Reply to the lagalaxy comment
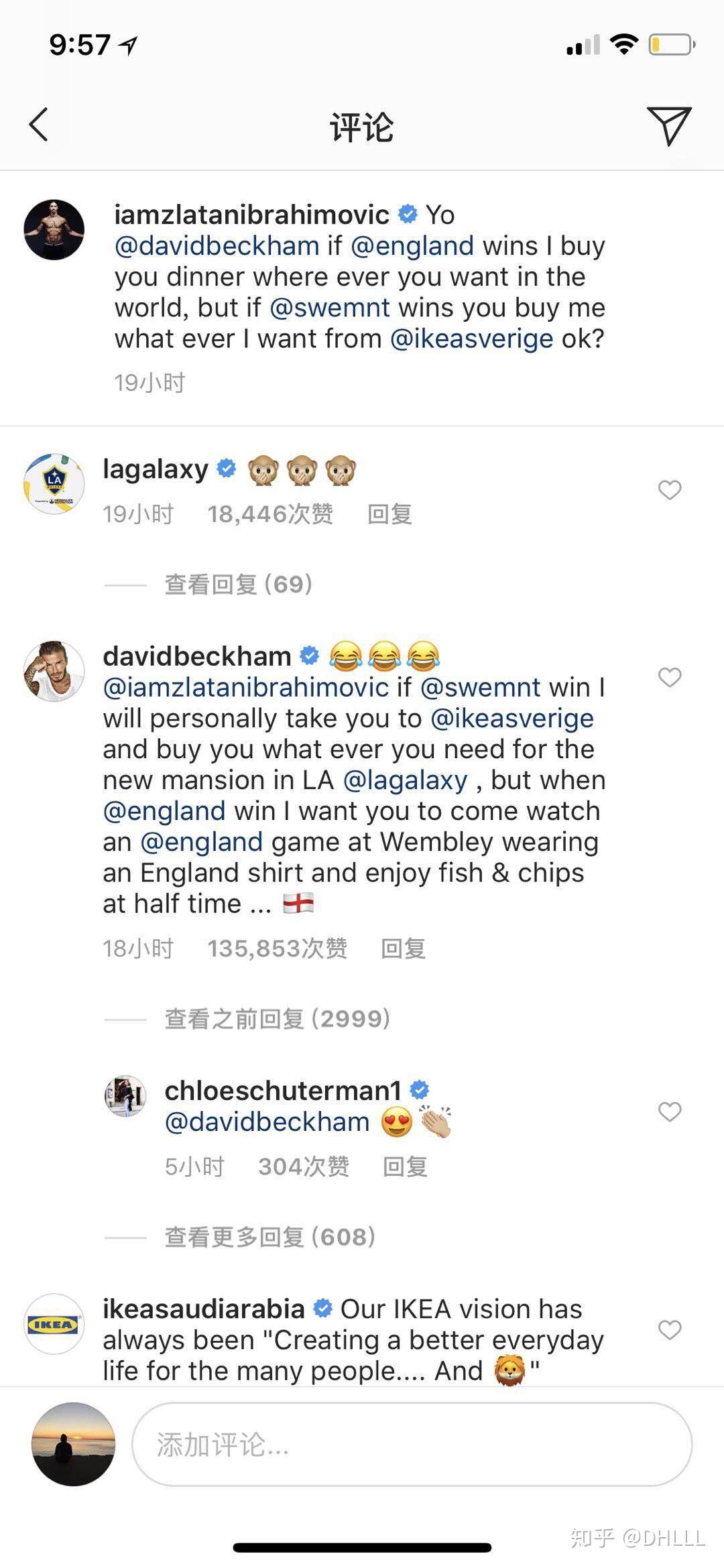The width and height of the screenshot is (724, 1568). point(389,514)
